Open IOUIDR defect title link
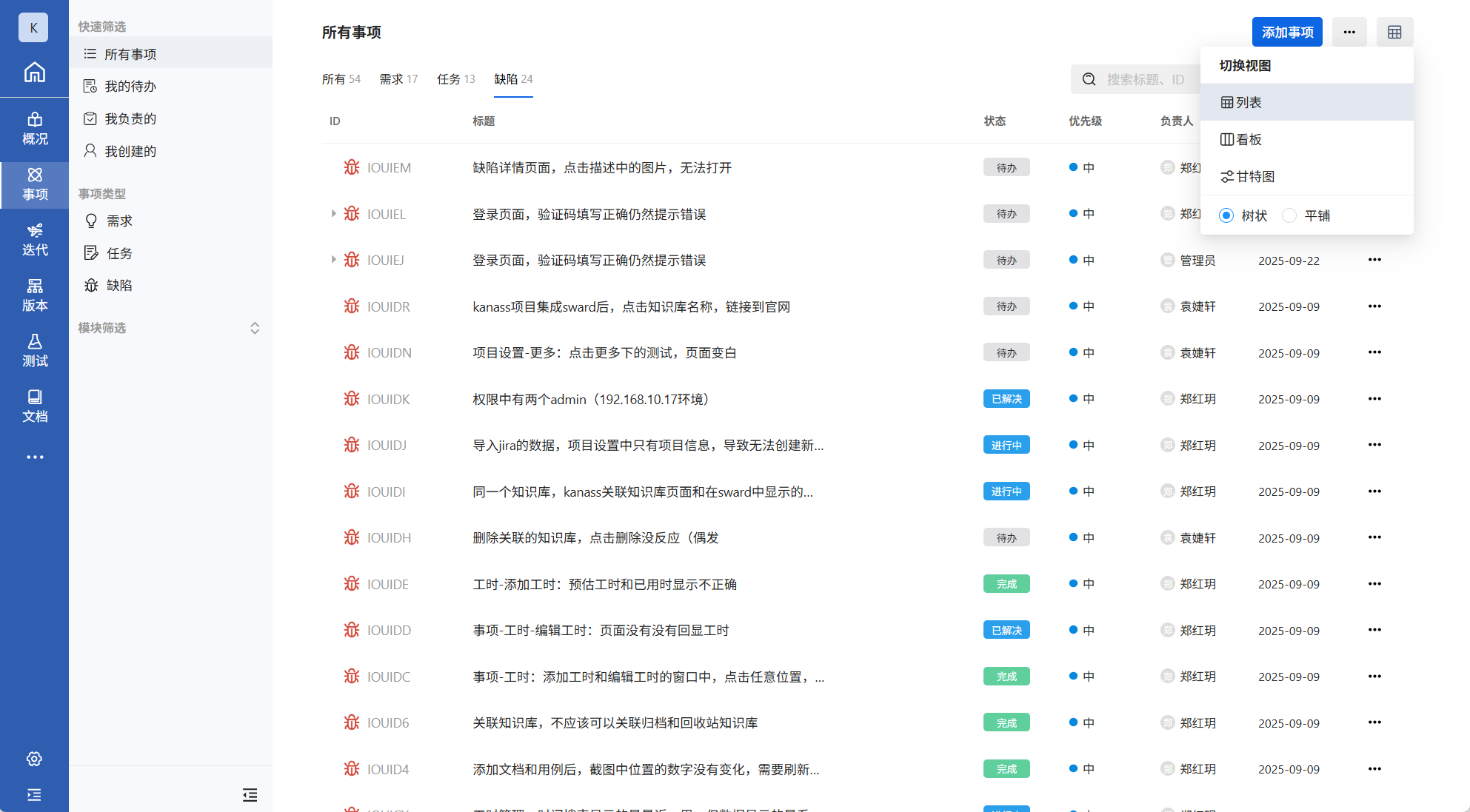The image size is (1470, 812). click(631, 306)
